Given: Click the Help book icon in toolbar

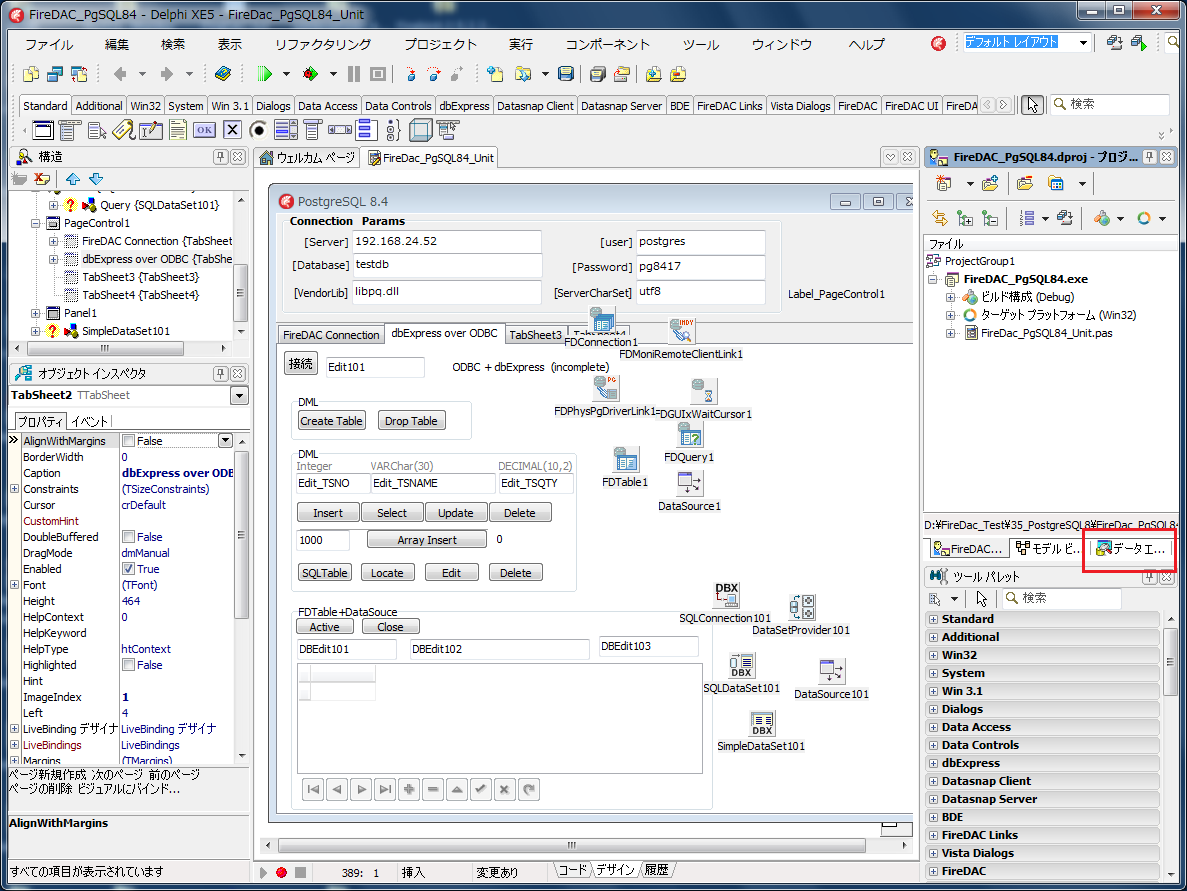Looking at the screenshot, I should click(x=223, y=74).
